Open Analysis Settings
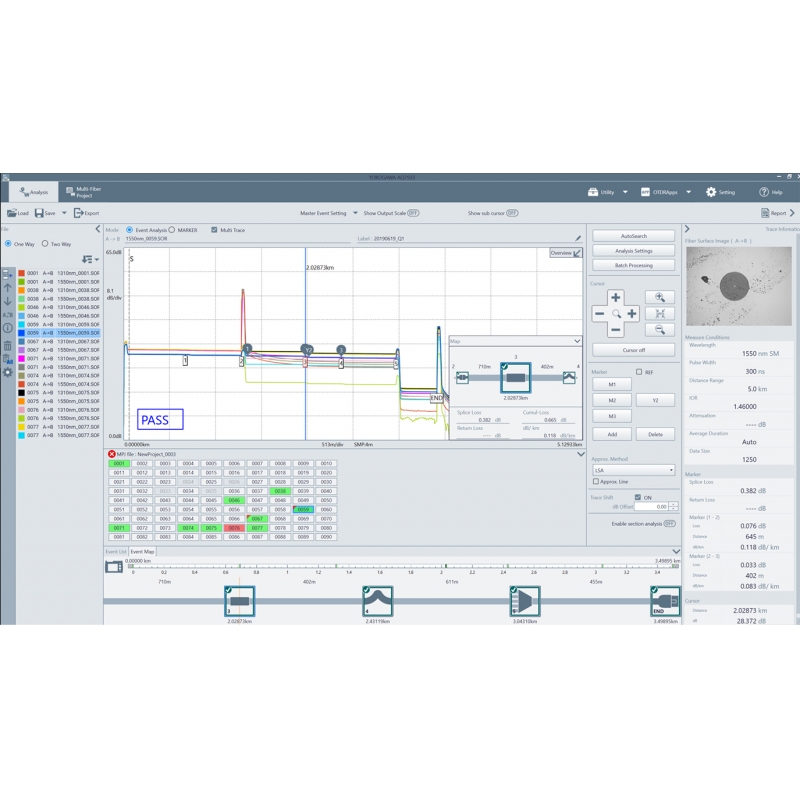Viewport: 800px width, 800px height. coord(634,251)
